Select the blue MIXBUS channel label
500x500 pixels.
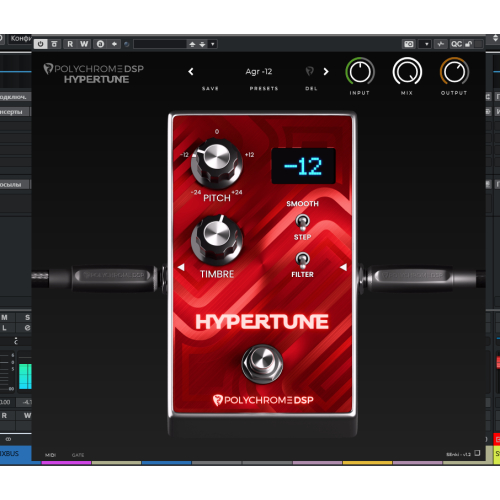[x=16, y=454]
